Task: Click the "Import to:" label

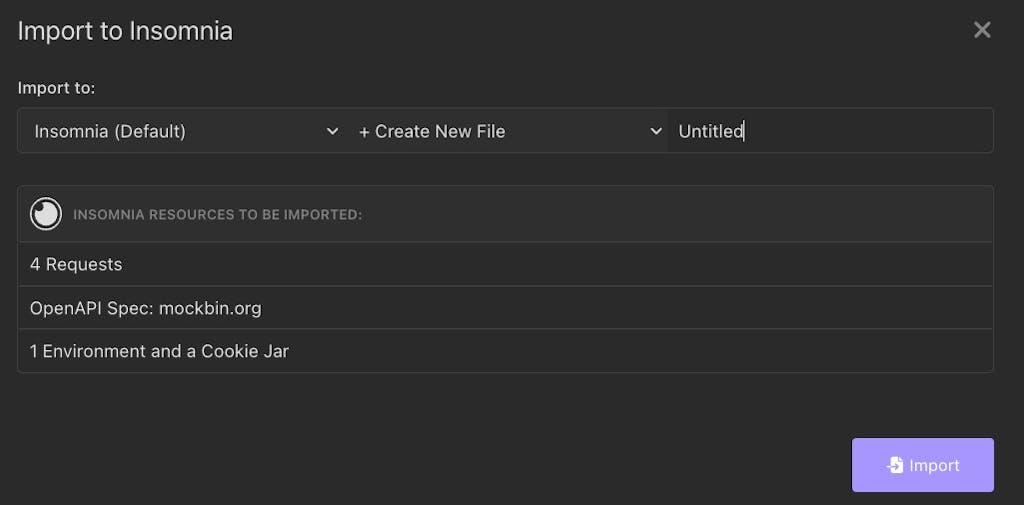Action: [x=56, y=88]
